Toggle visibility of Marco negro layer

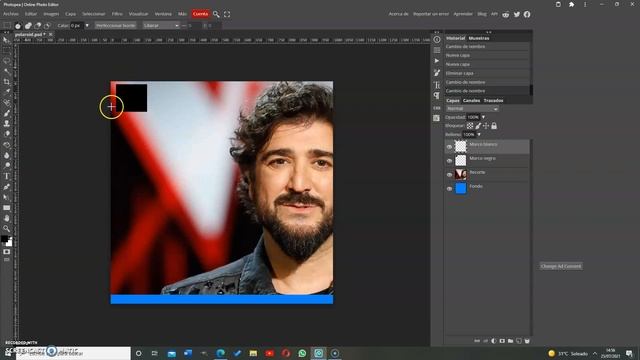(449, 161)
